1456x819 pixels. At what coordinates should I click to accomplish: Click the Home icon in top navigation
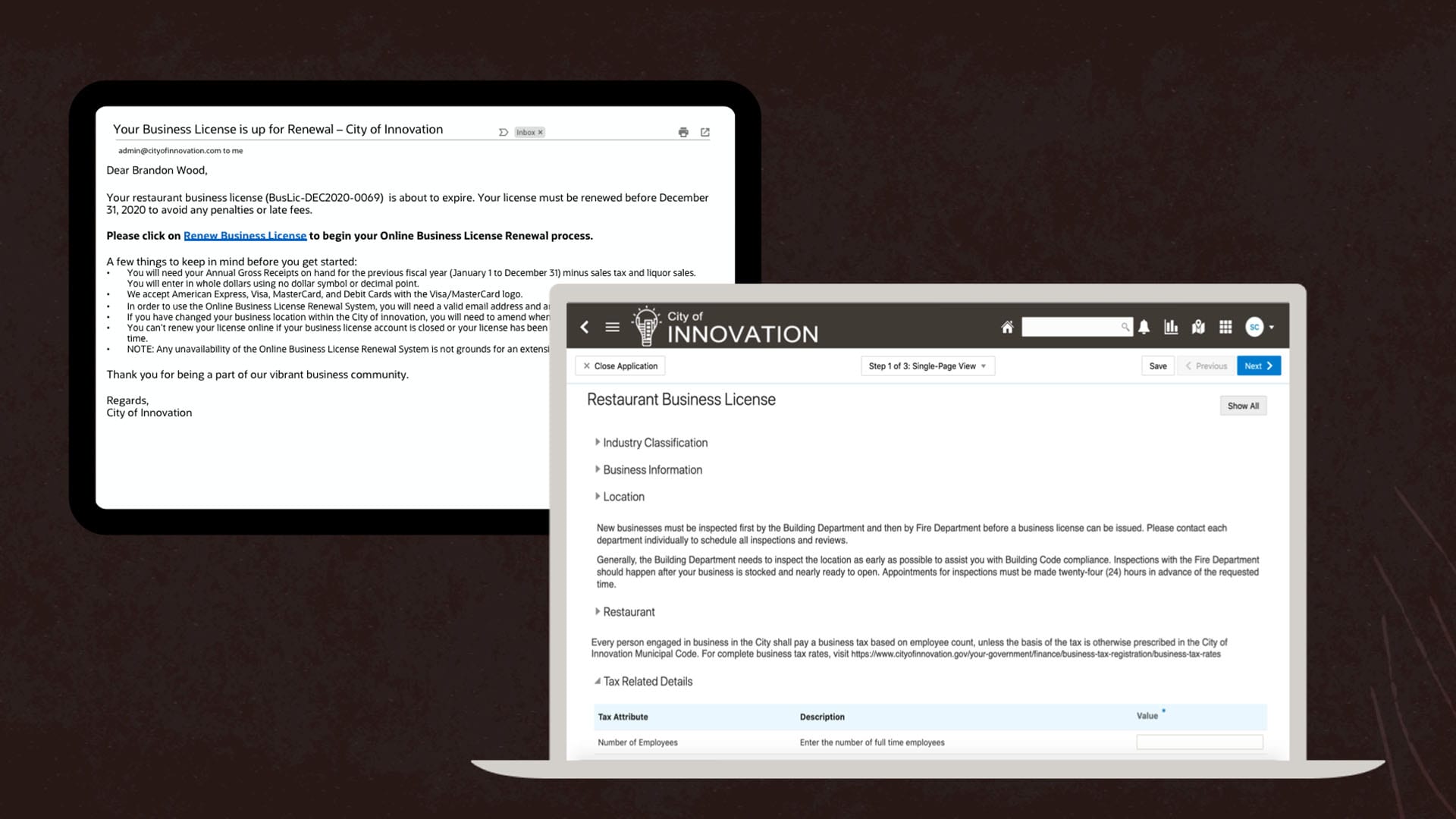point(1007,326)
